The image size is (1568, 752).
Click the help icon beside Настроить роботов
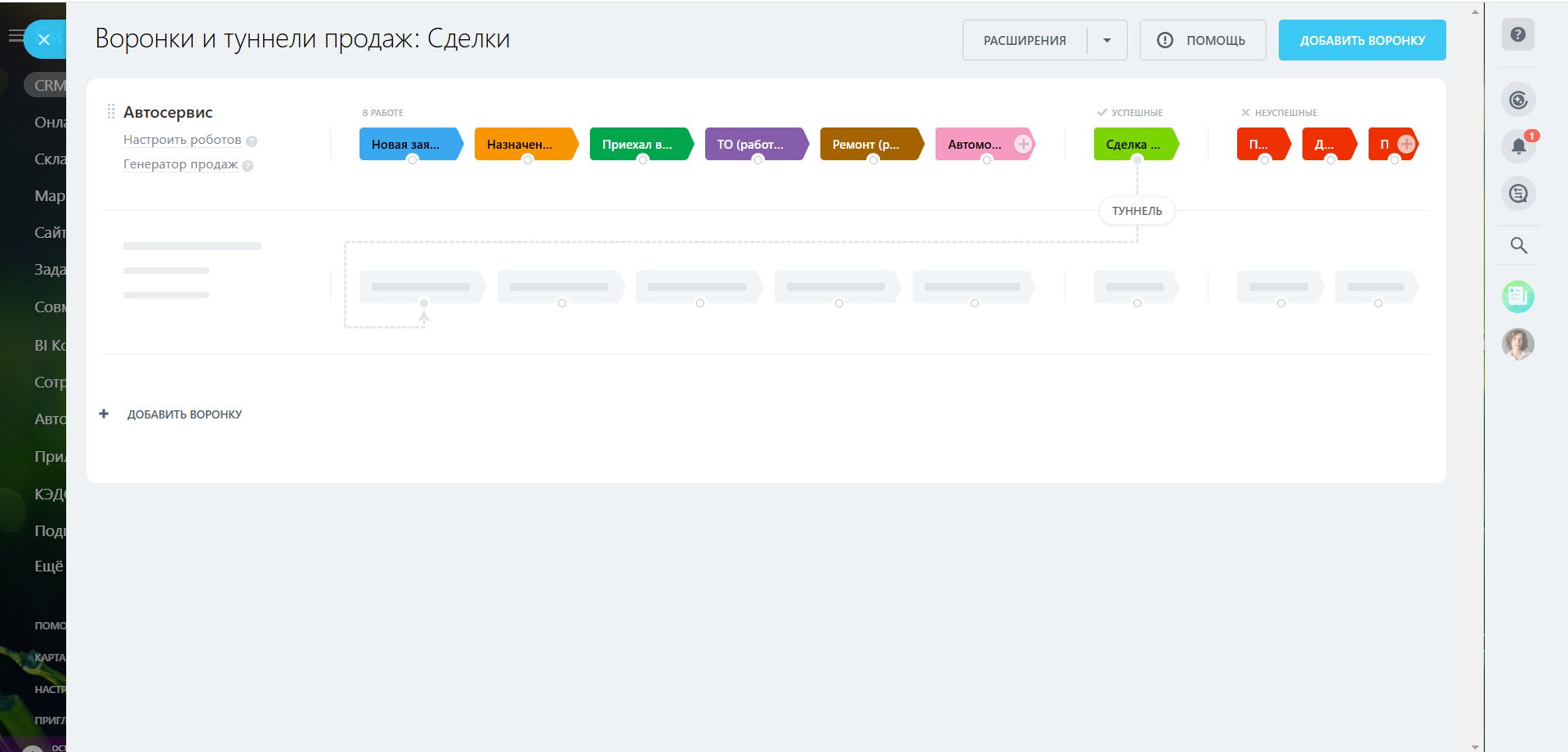click(252, 141)
